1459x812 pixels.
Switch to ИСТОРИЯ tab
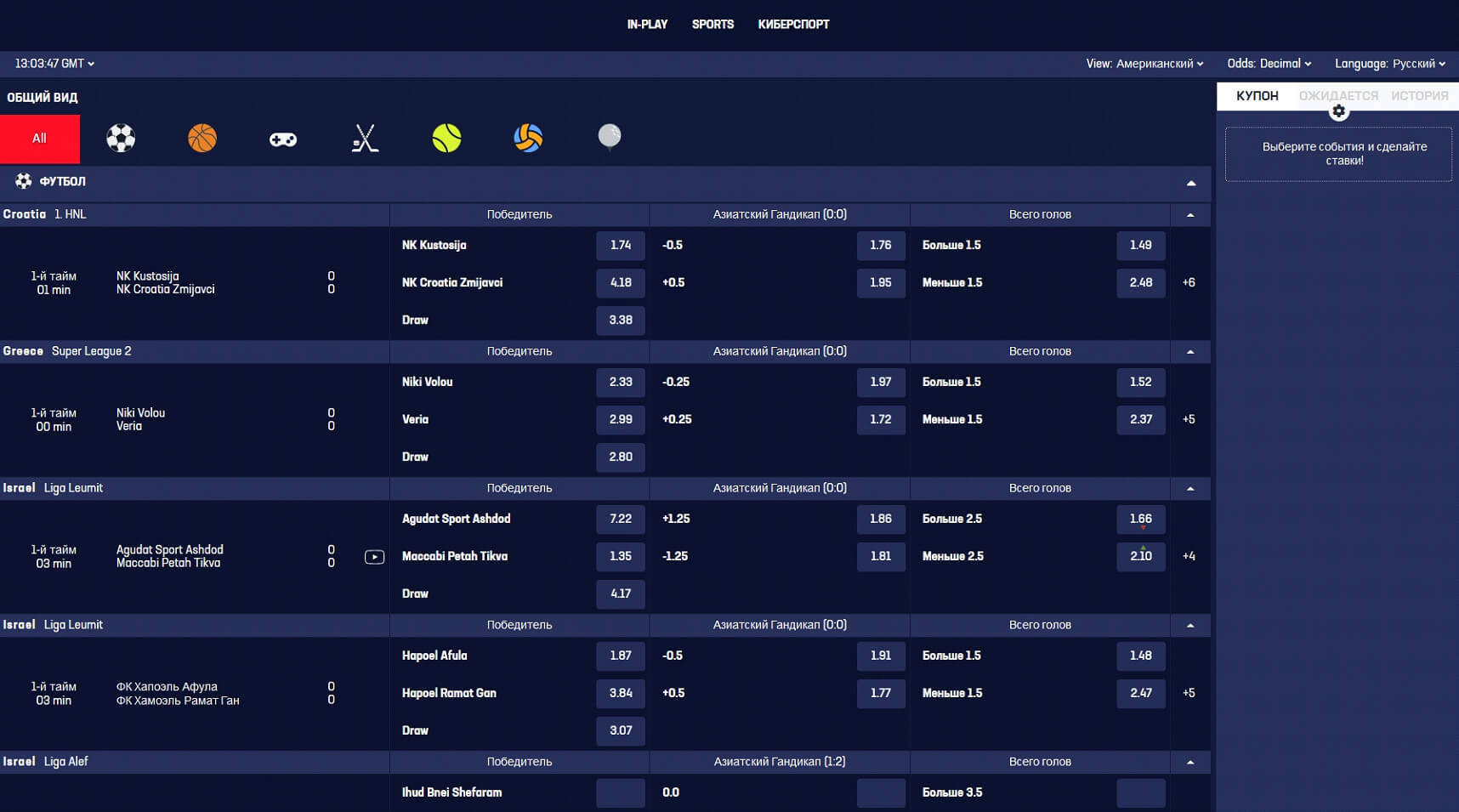tap(1419, 96)
